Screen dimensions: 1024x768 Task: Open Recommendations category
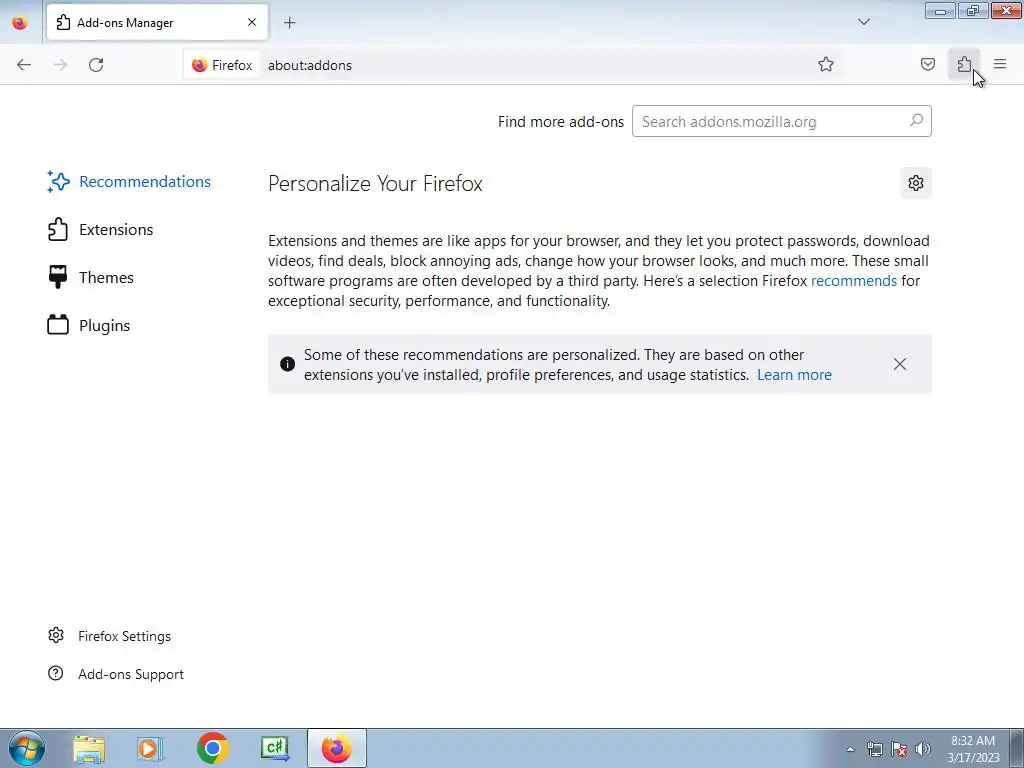(129, 182)
